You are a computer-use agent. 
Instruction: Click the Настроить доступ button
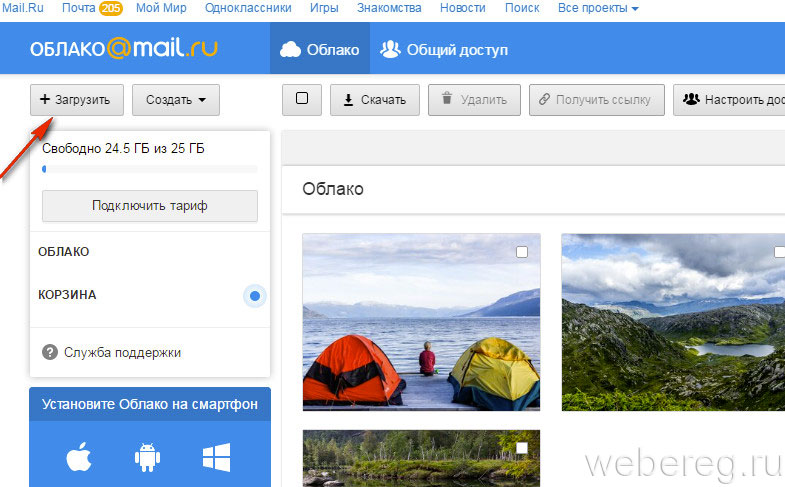pos(729,100)
